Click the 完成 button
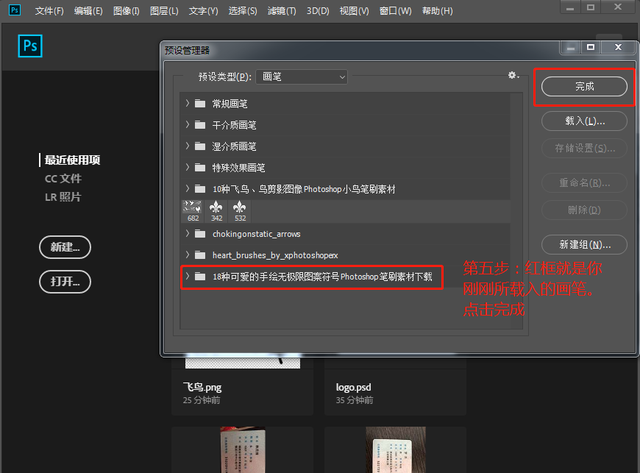The height and width of the screenshot is (473, 640). pyautogui.click(x=584, y=87)
